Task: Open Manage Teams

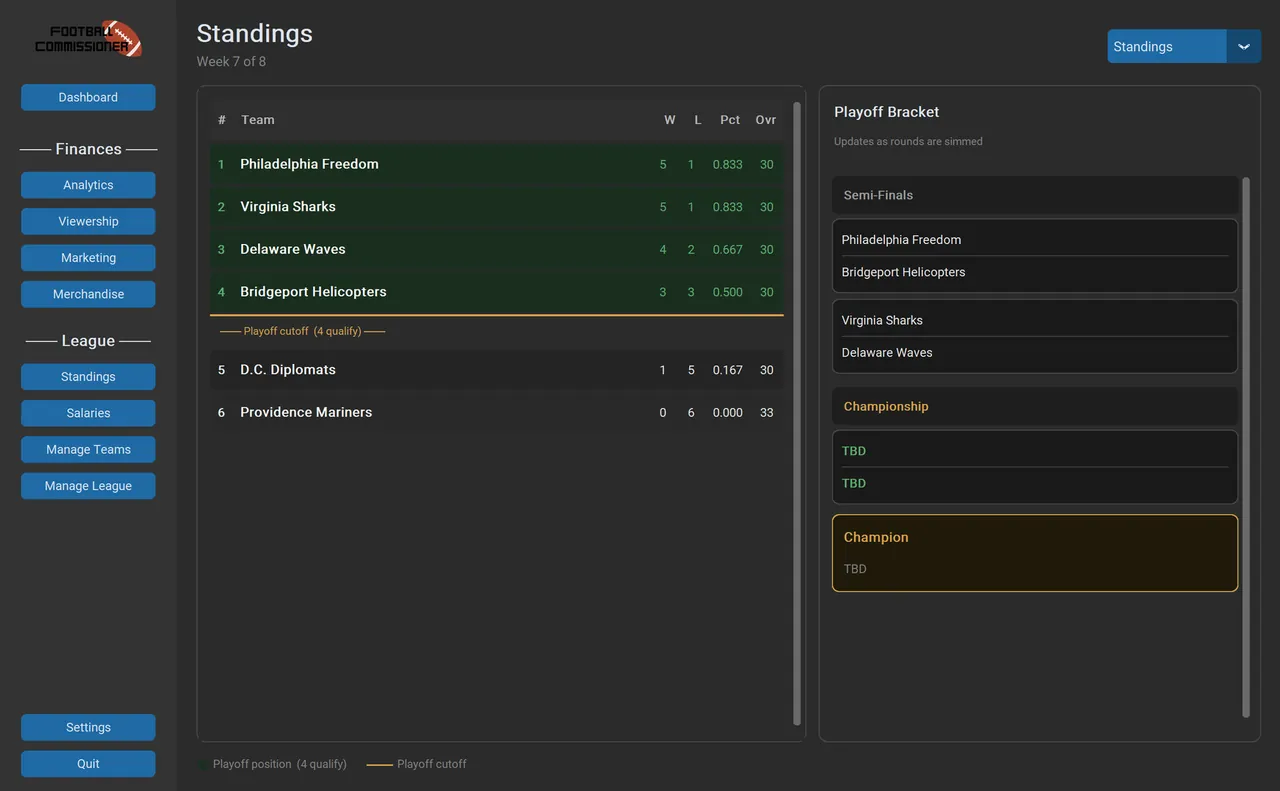Action: pos(88,450)
